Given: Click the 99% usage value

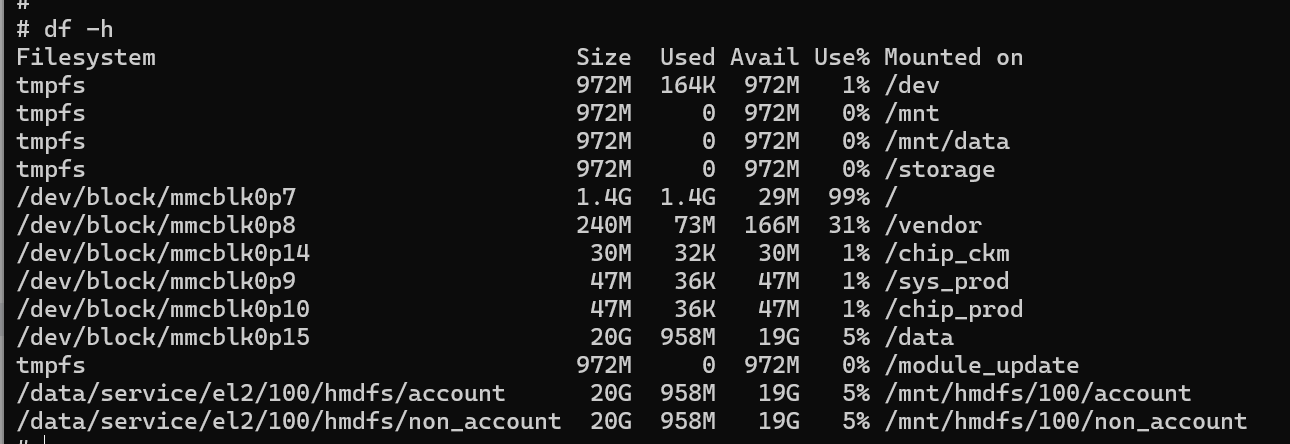Looking at the screenshot, I should point(848,197).
